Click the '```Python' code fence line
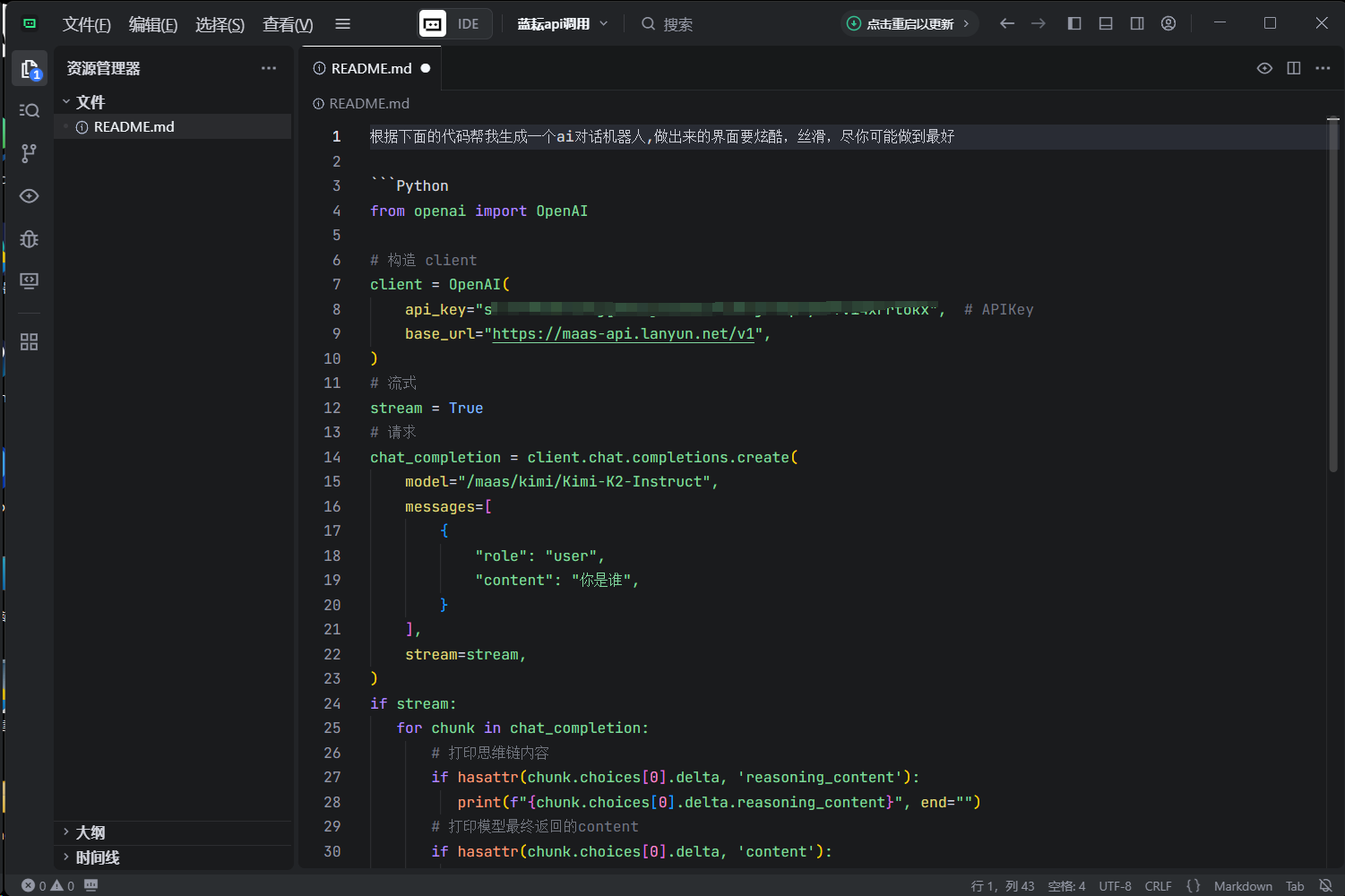 pyautogui.click(x=410, y=185)
